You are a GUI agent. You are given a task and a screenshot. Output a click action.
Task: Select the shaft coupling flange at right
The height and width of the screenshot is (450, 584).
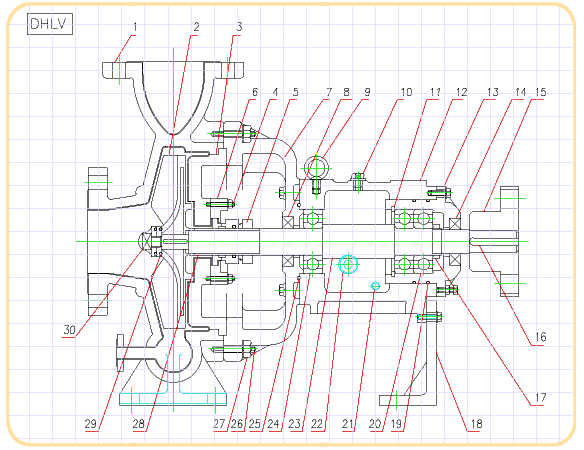494,241
